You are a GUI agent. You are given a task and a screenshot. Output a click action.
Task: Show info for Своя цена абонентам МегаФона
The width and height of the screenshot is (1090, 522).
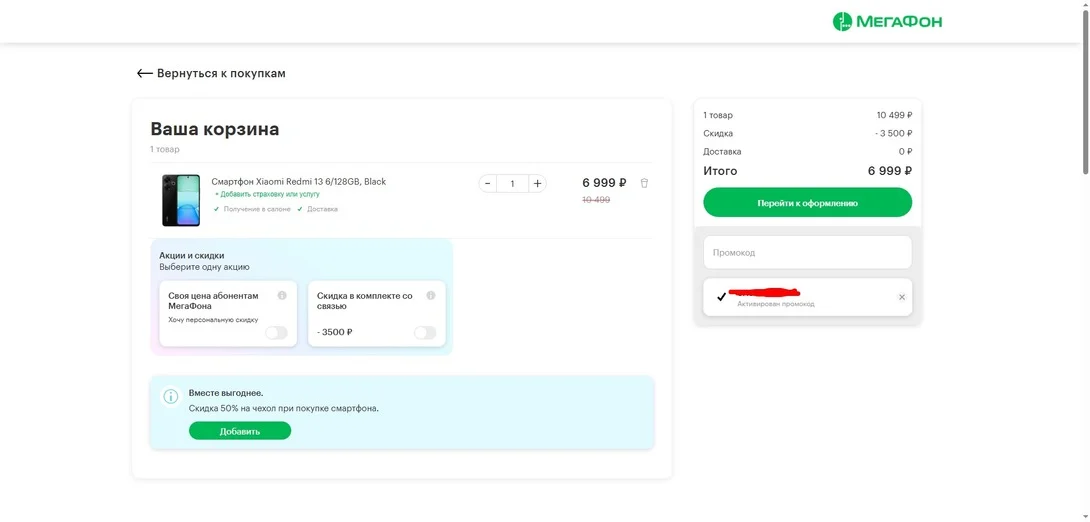(282, 295)
